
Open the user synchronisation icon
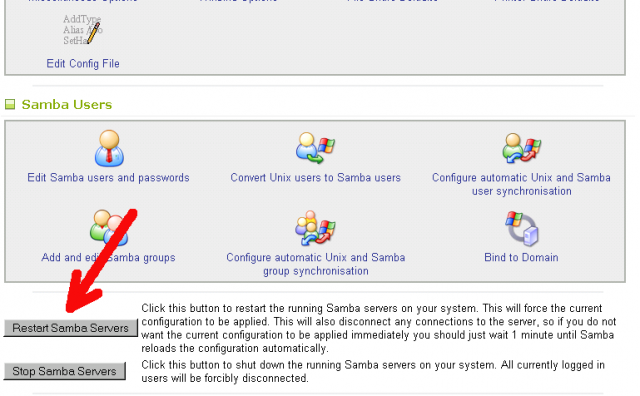(x=521, y=148)
